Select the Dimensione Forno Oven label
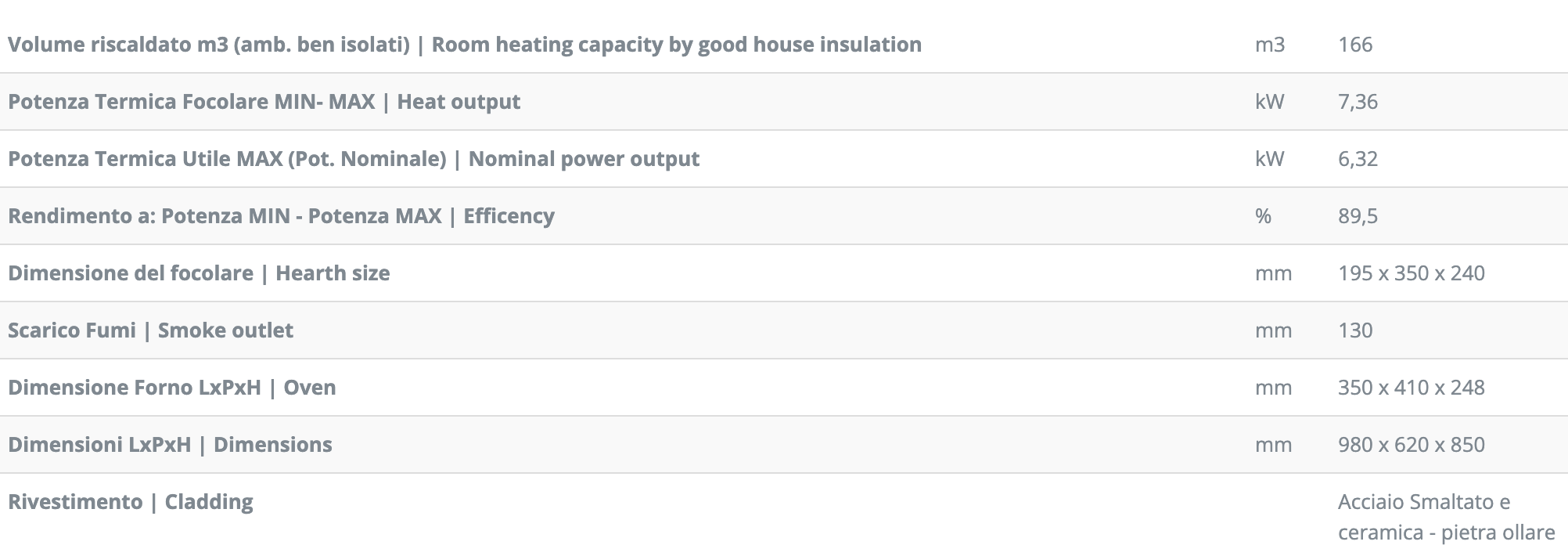Screen dimensions: 1568x556 (x=172, y=388)
